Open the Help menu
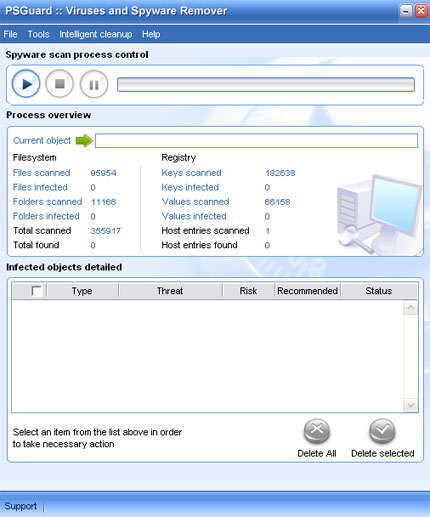 pos(151,34)
